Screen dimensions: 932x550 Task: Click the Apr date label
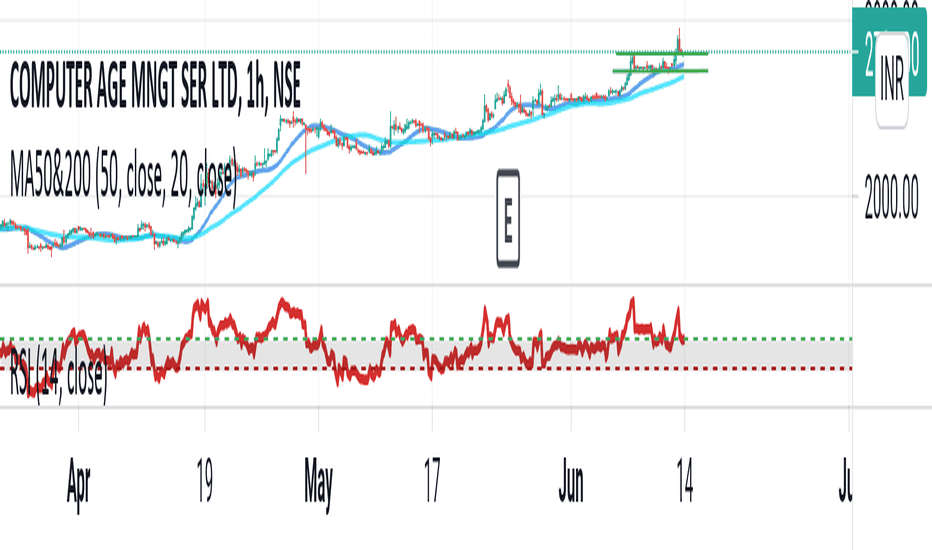[78, 483]
